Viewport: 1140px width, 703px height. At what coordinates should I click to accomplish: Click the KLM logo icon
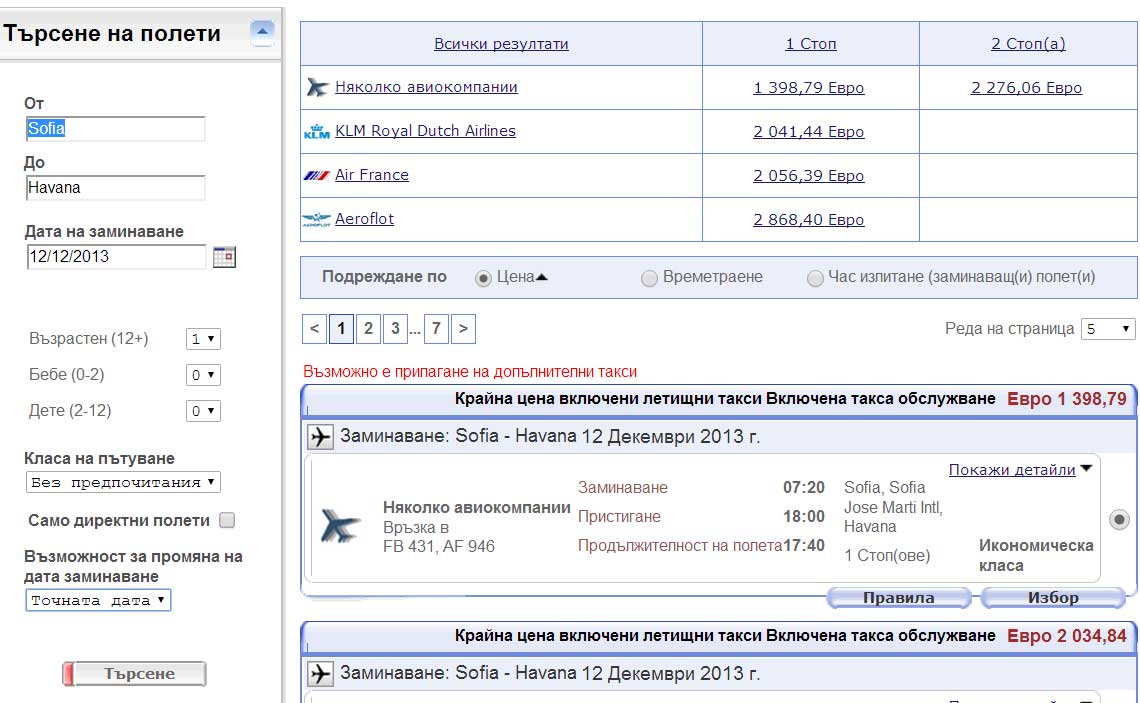click(x=317, y=132)
